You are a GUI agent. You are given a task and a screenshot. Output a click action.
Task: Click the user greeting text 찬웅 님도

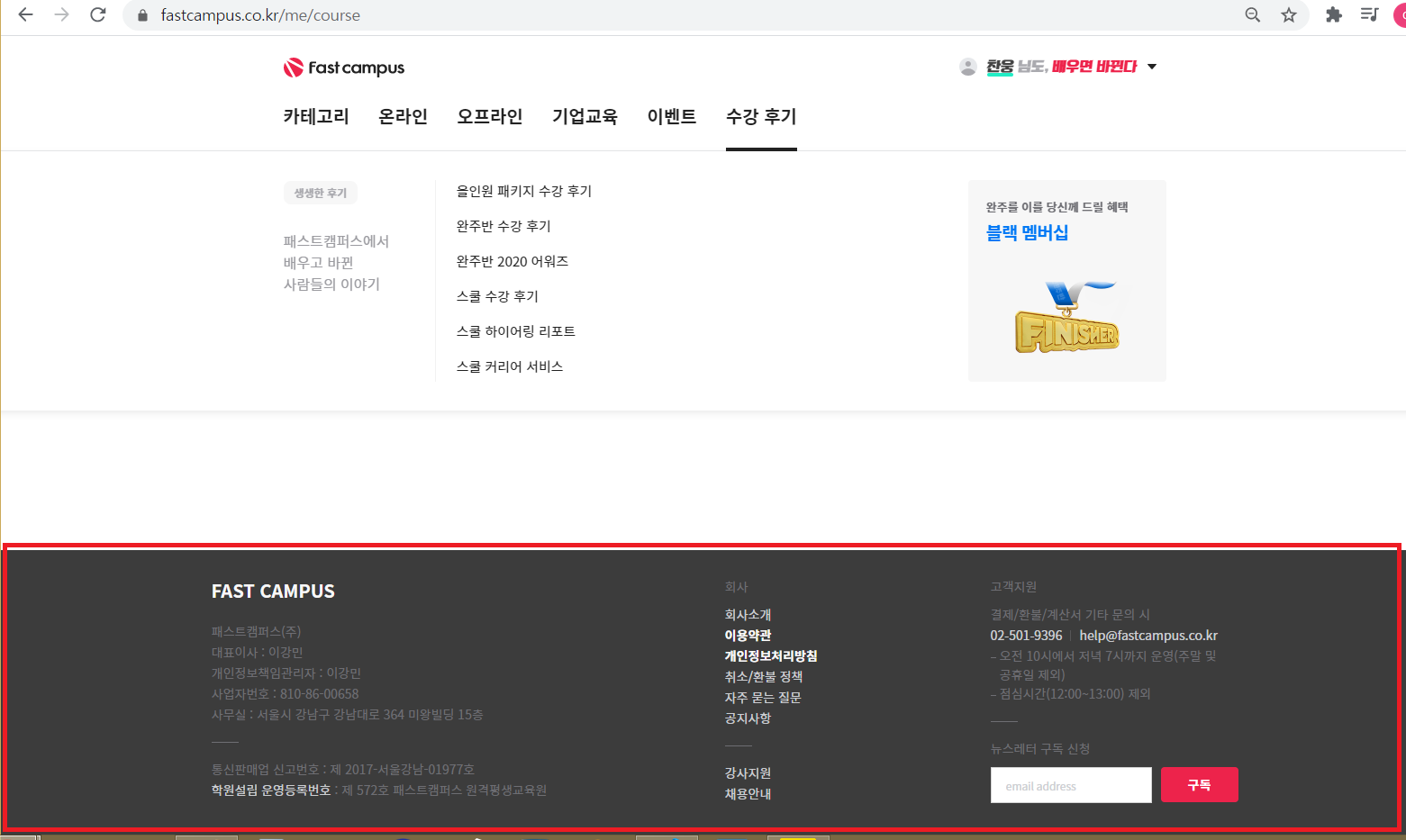pyautogui.click(x=1016, y=67)
